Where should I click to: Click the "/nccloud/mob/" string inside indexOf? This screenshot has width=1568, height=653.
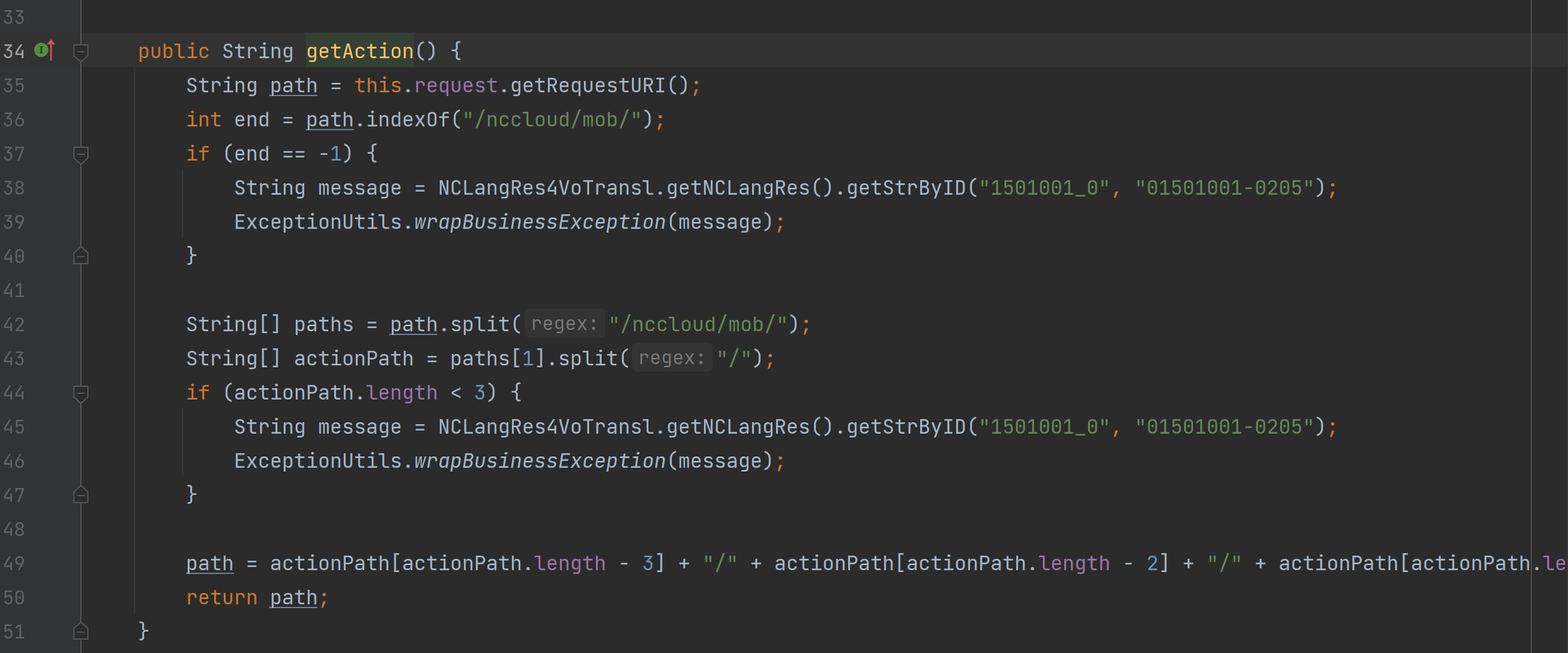pos(552,119)
